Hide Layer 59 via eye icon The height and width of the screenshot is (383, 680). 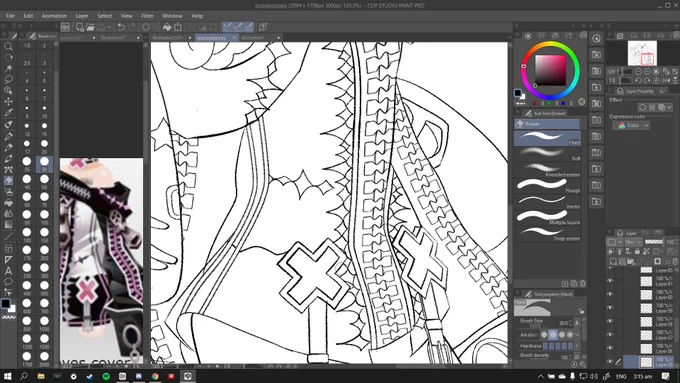coord(610,308)
